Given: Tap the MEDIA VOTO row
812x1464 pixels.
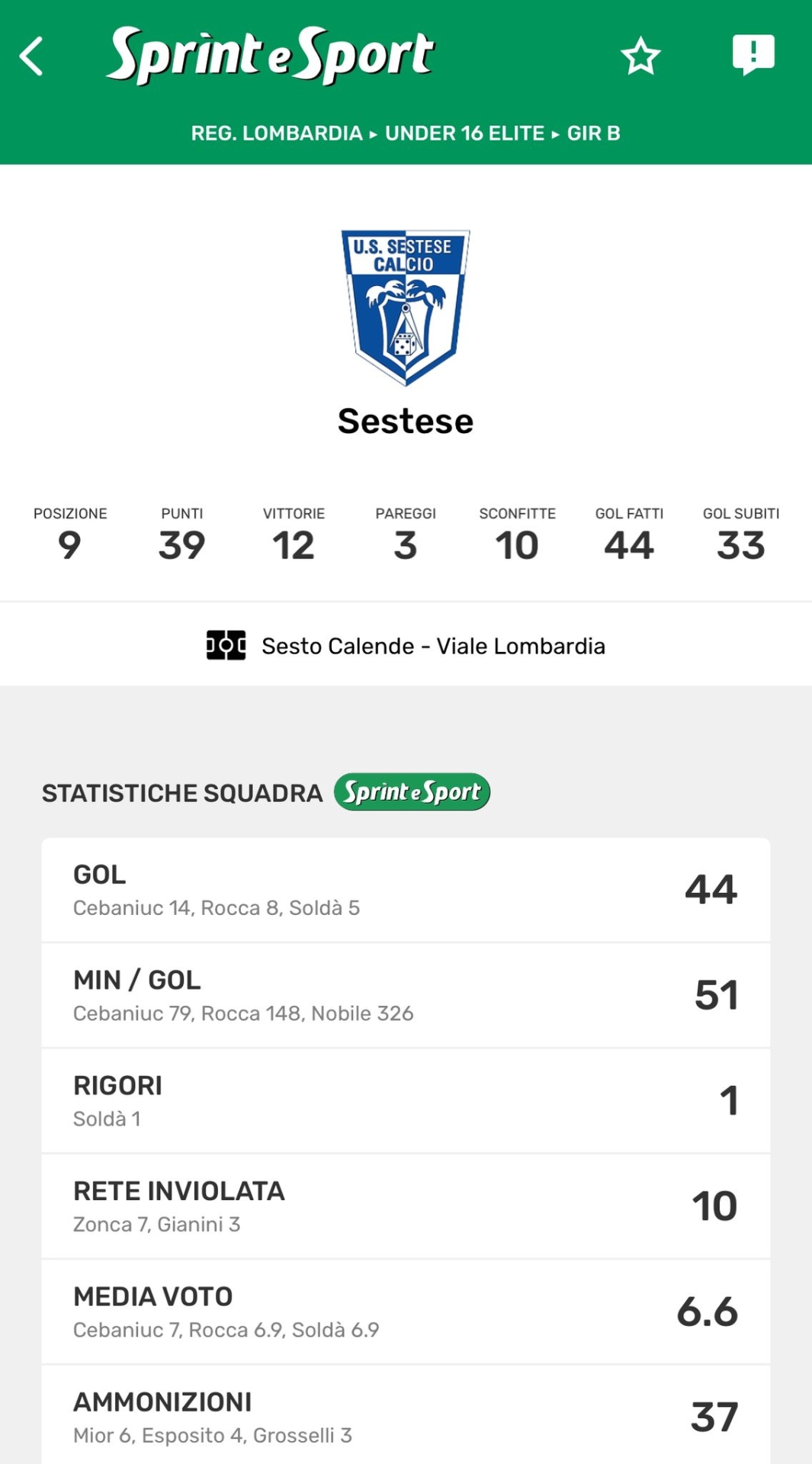Looking at the screenshot, I should coord(406,1311).
